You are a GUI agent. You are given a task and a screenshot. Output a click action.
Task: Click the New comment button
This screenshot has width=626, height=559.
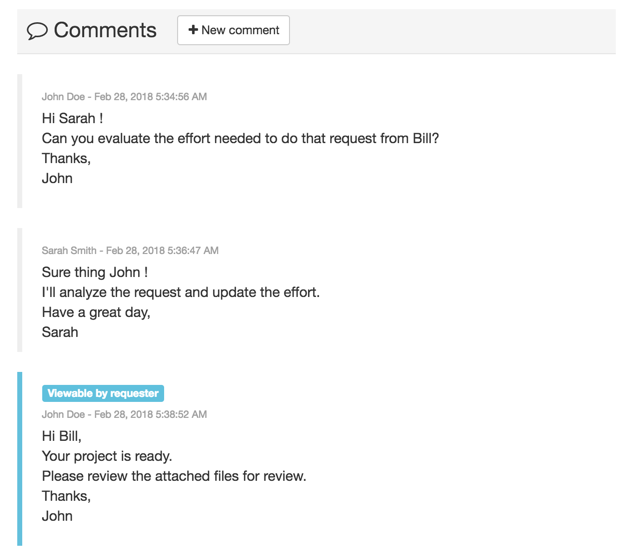(x=234, y=30)
